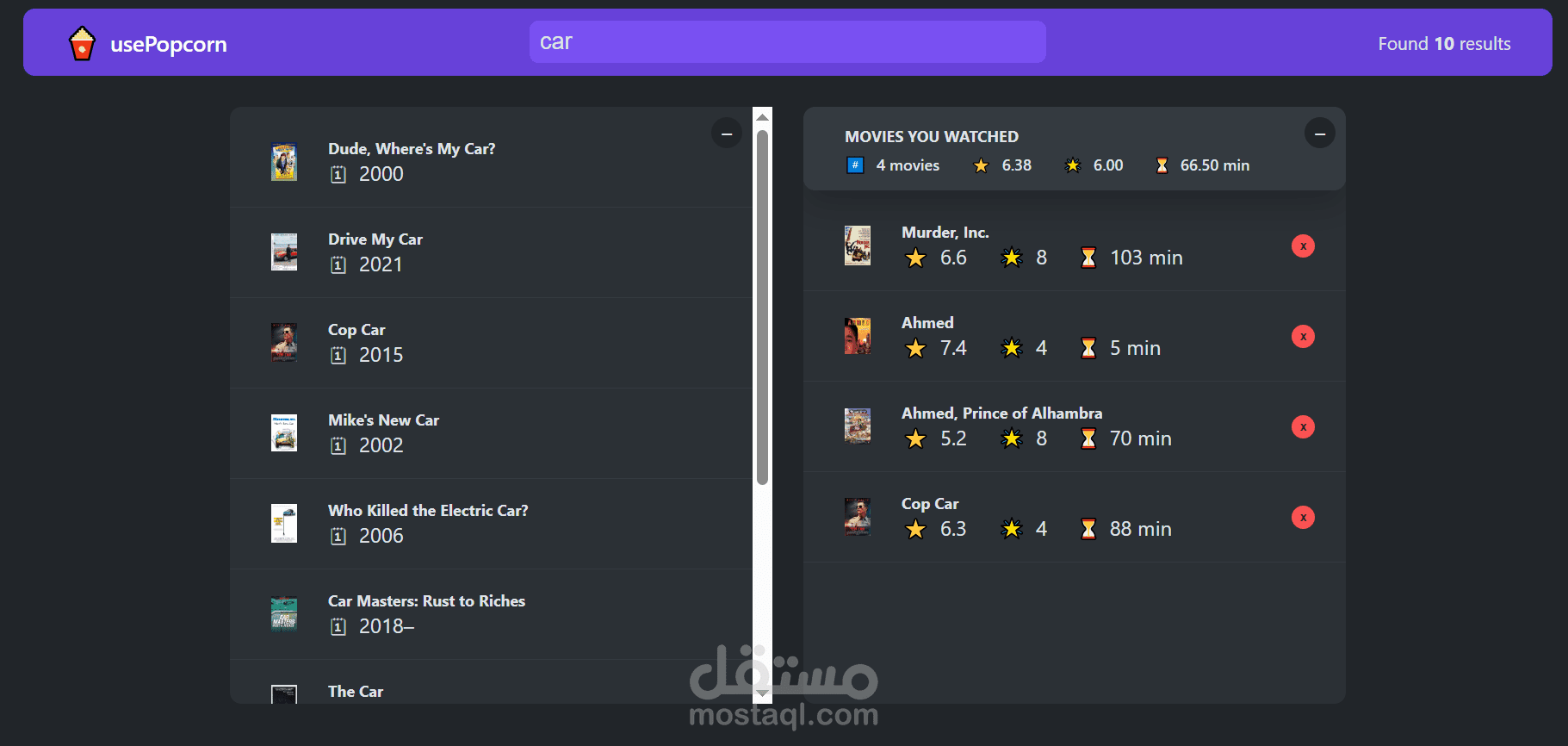This screenshot has width=1568, height=746.
Task: Open Mike's New Car poster thumbnail
Action: [x=284, y=433]
